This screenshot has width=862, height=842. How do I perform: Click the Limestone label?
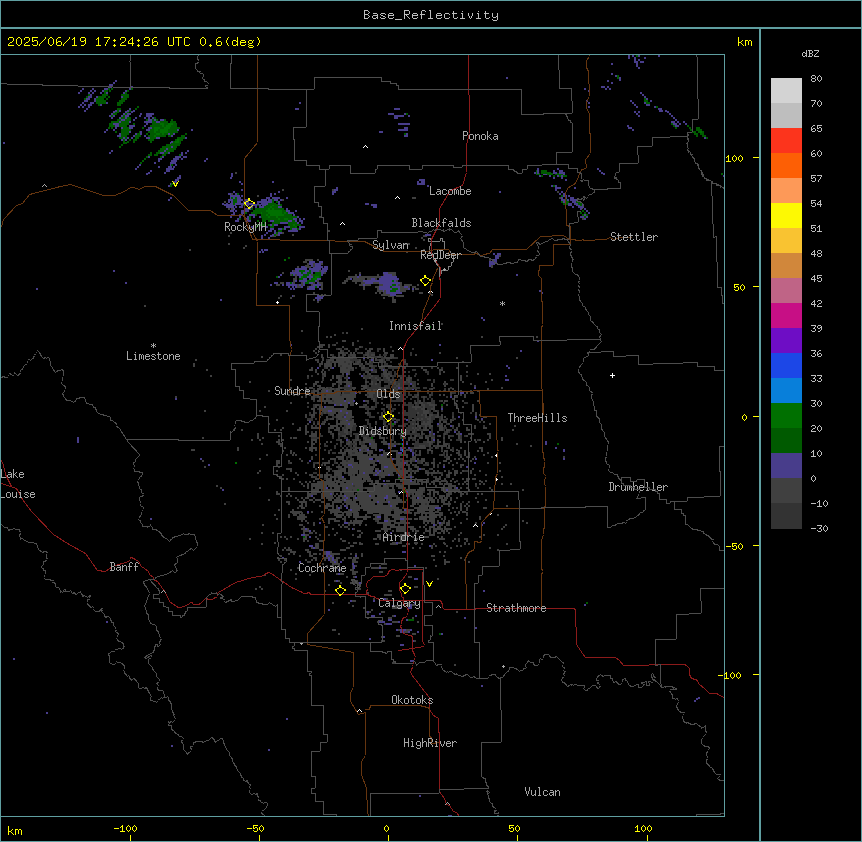tap(153, 356)
